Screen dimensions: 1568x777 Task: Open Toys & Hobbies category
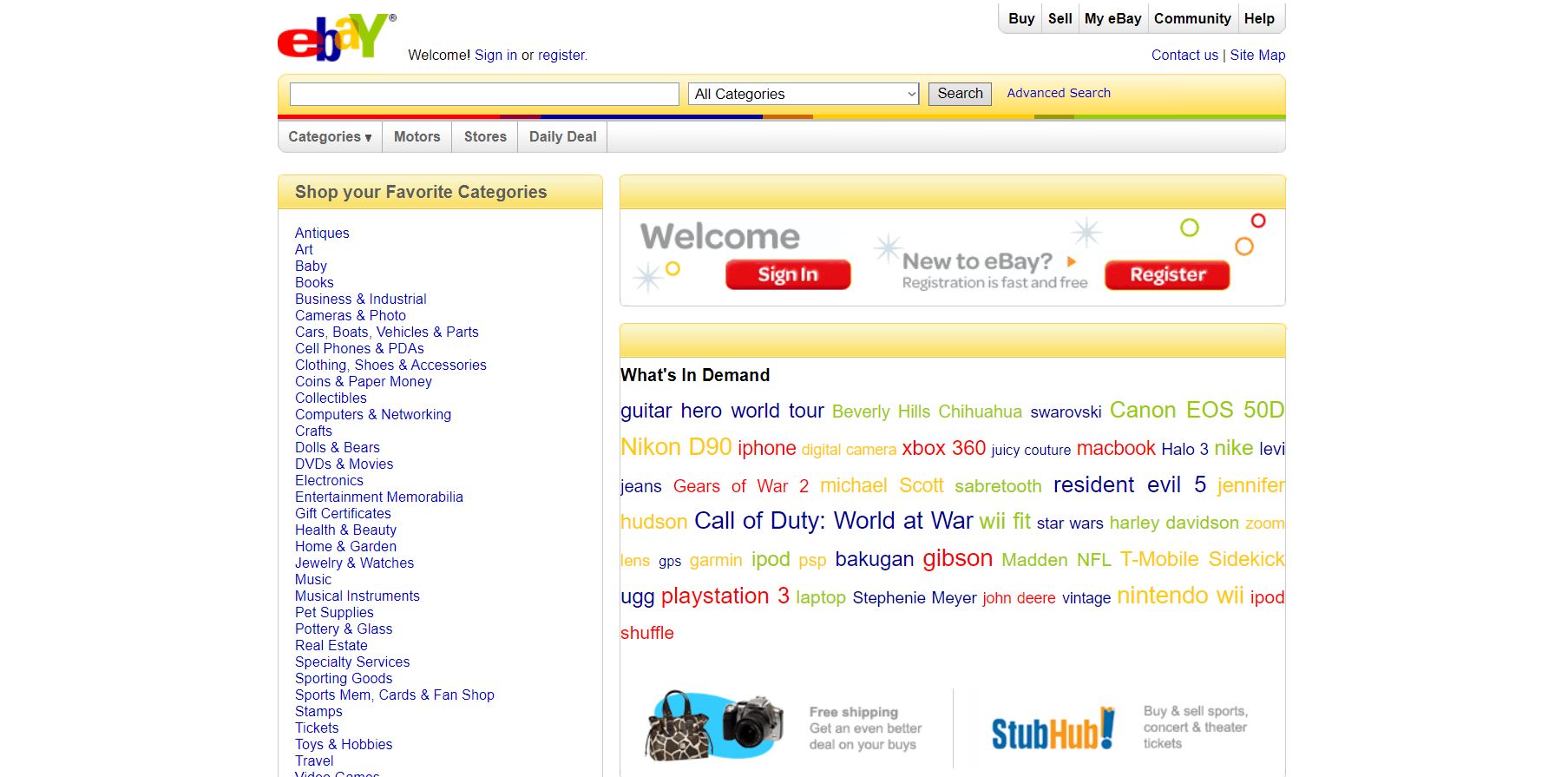pos(344,744)
